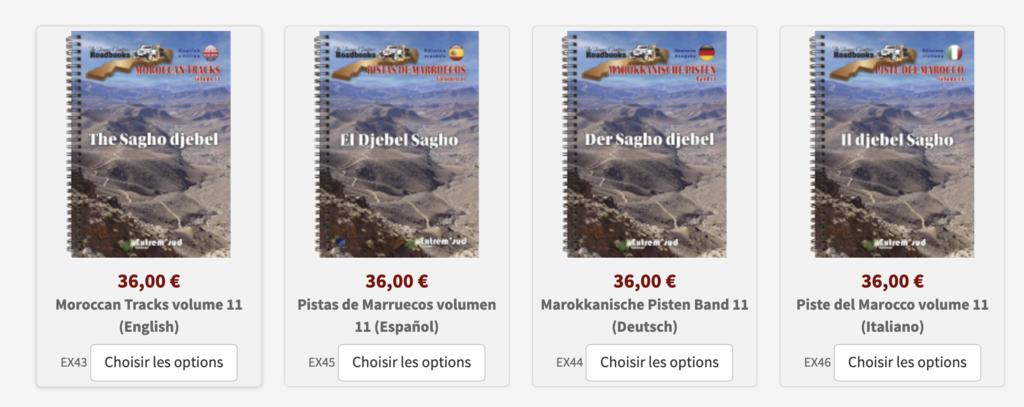Click the German flag on the cover
1024x407 pixels.
pos(707,52)
